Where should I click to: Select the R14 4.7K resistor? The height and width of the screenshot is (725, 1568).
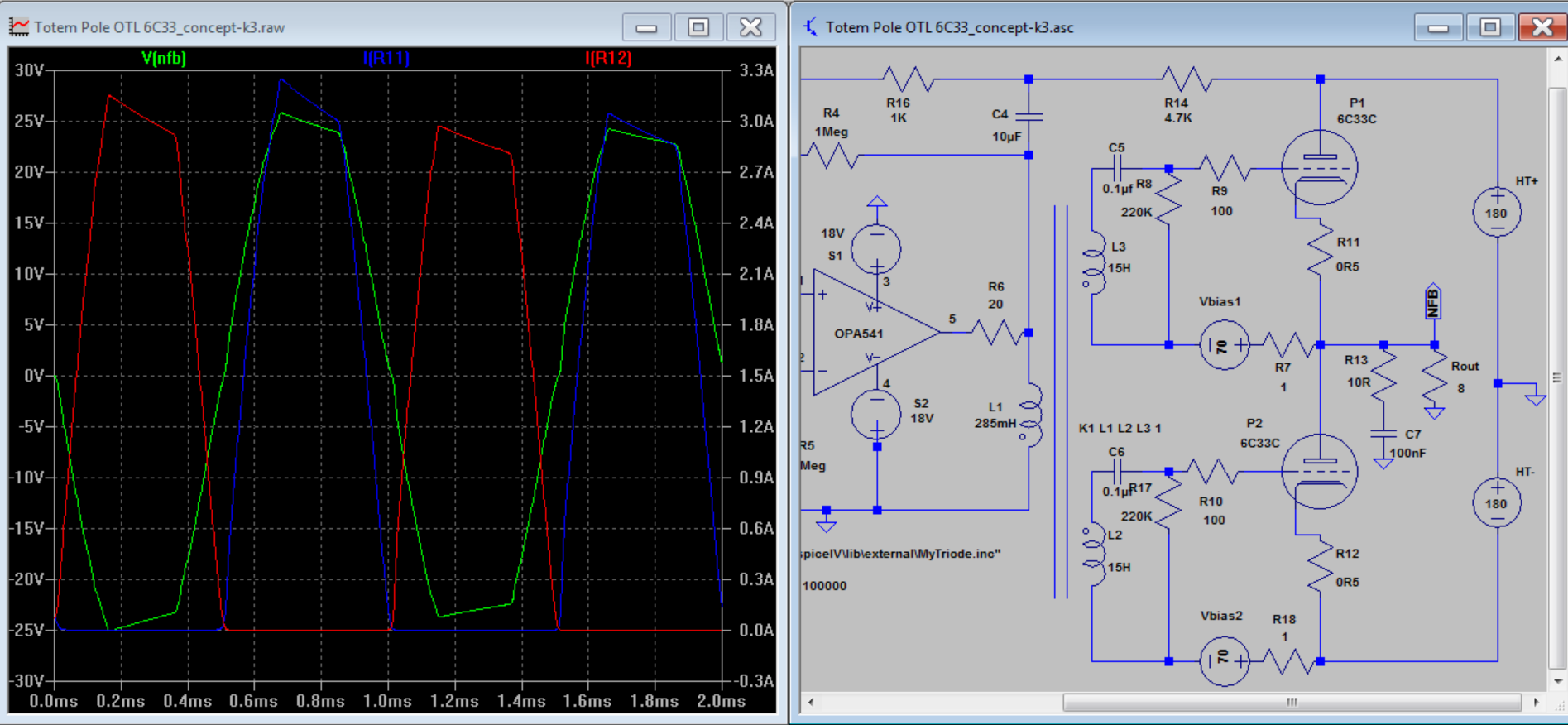[x=1187, y=79]
